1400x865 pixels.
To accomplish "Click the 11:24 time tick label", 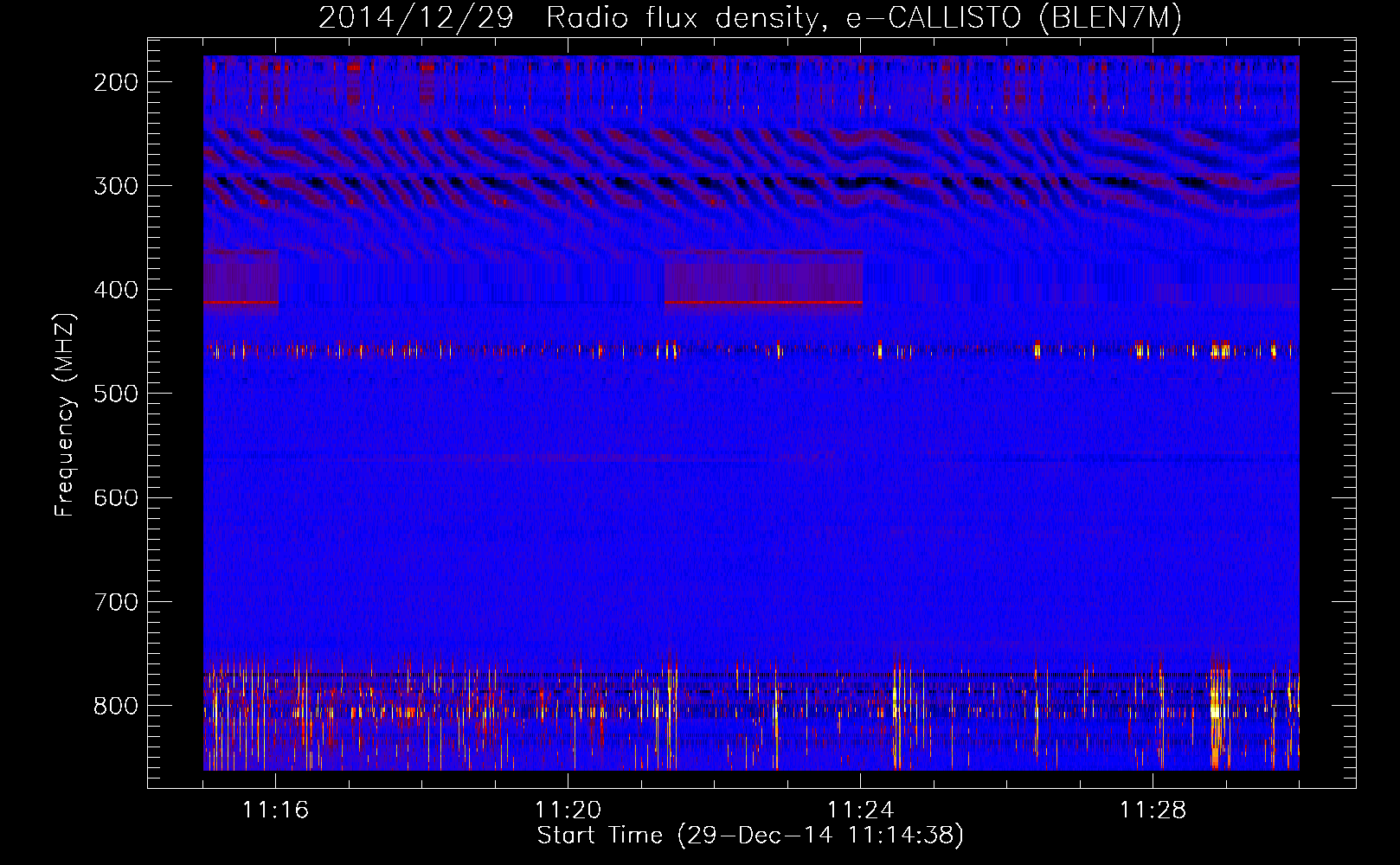I will pyautogui.click(x=860, y=811).
